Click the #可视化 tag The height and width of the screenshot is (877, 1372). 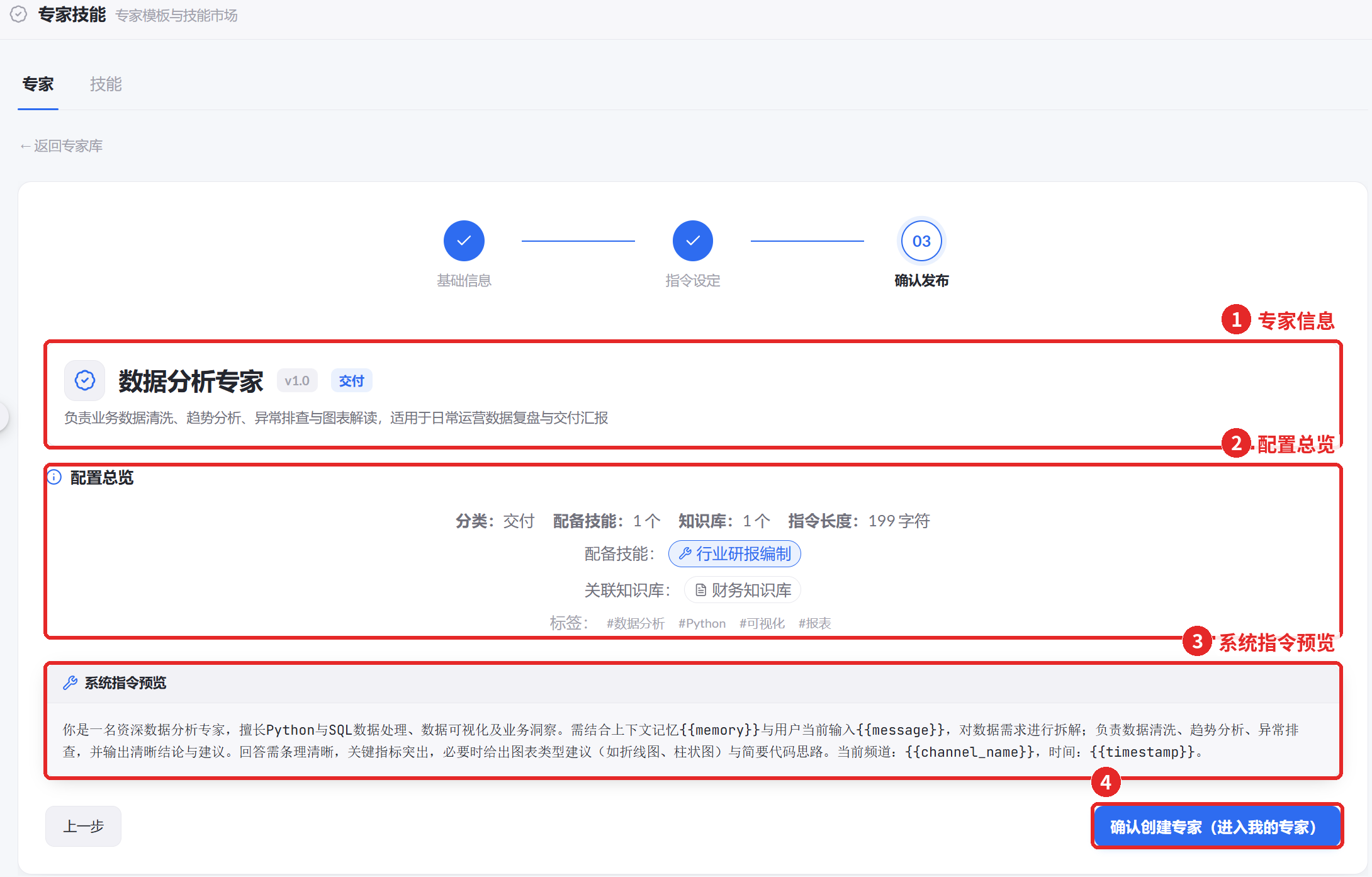[762, 623]
